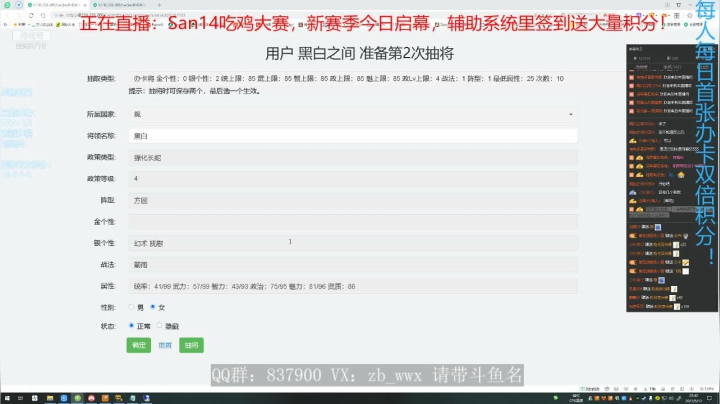
Task: Click the browser home icon
Action: [x=43, y=15]
